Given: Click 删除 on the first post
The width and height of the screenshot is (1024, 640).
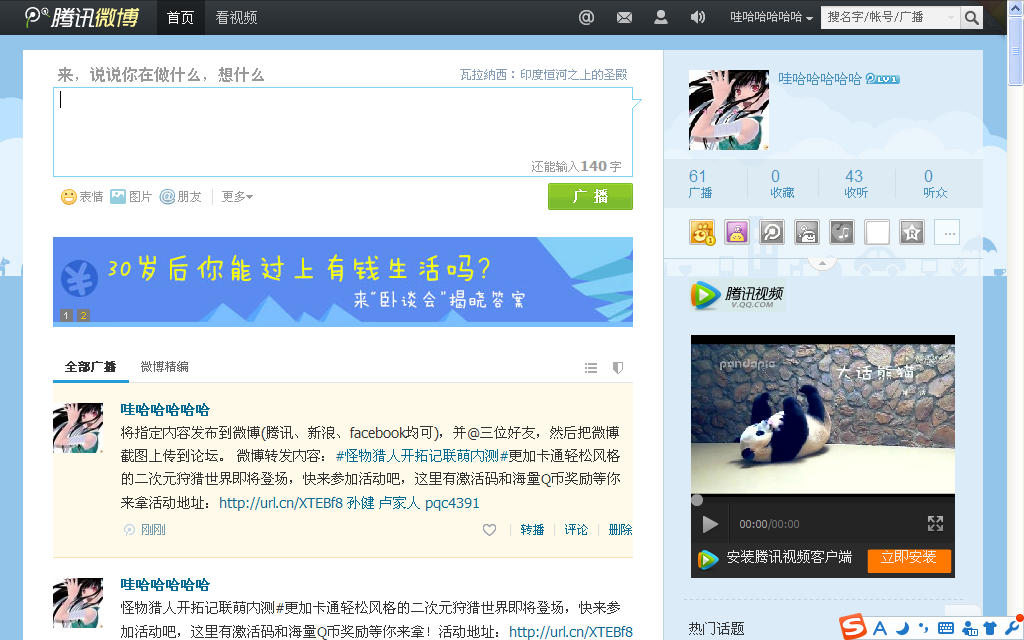Looking at the screenshot, I should tap(620, 530).
